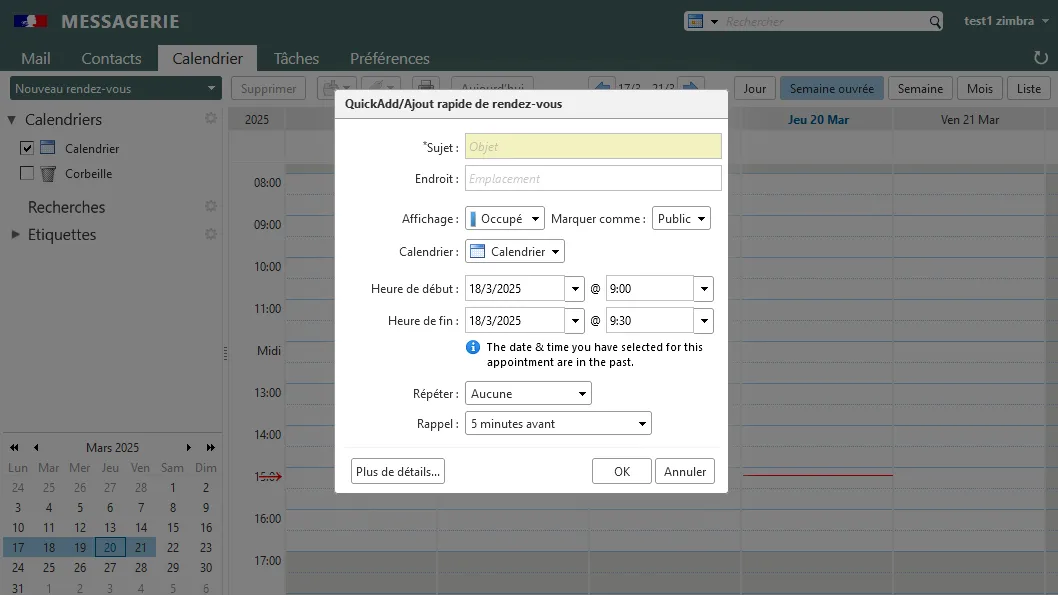
Task: Click the print icon in the toolbar
Action: [426, 86]
